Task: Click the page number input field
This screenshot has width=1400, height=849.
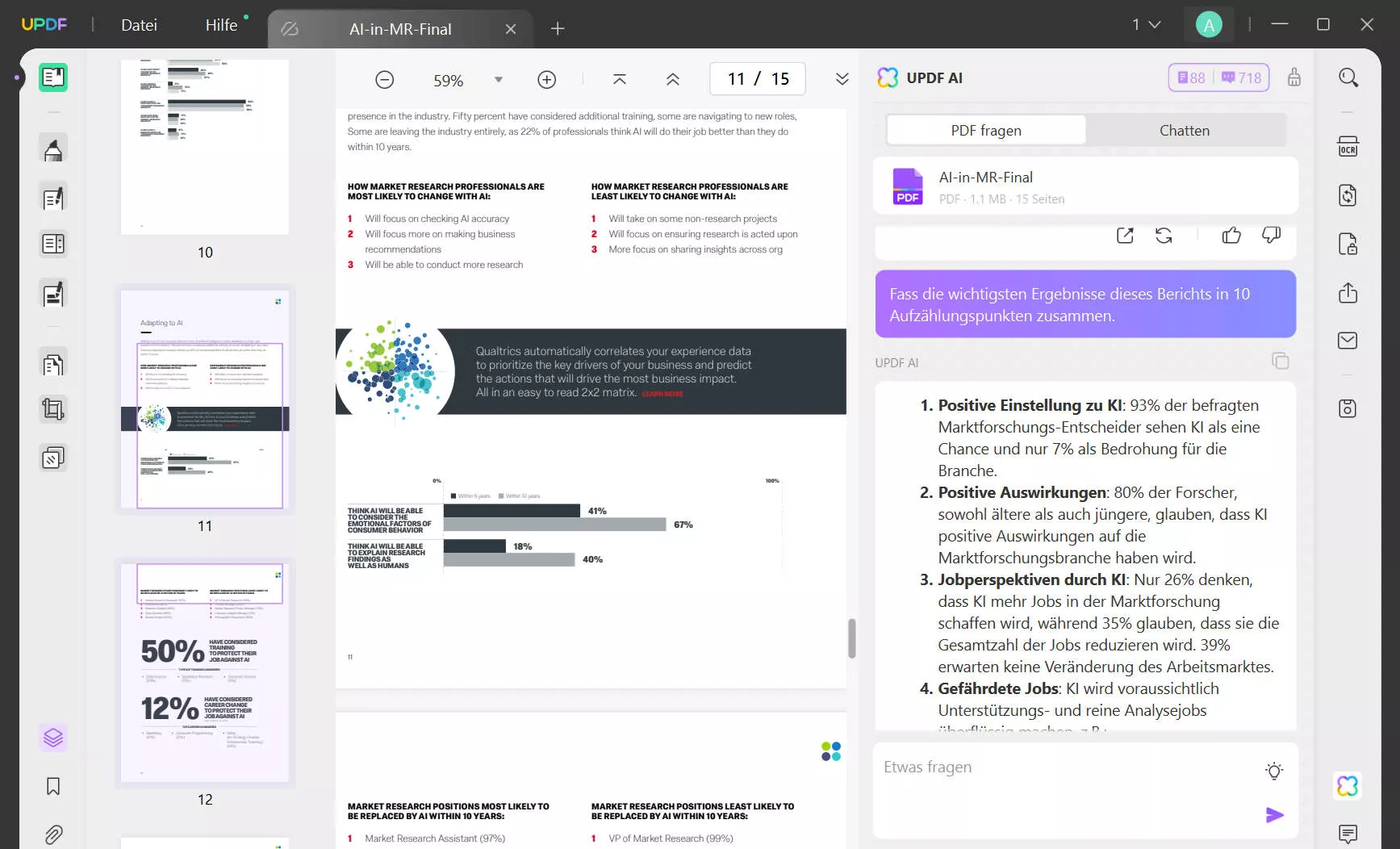Action: click(758, 79)
